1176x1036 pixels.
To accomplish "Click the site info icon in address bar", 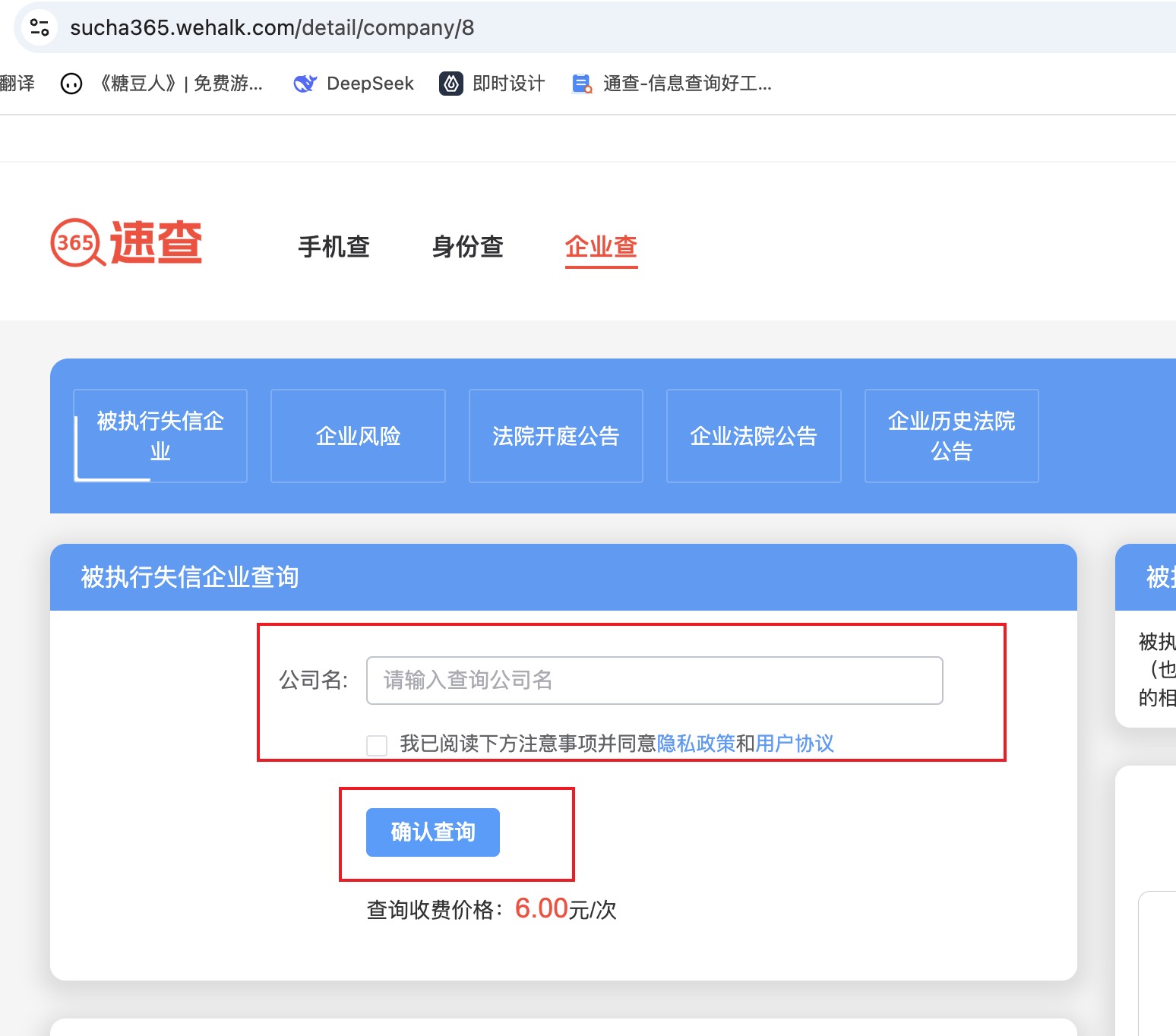I will pyautogui.click(x=39, y=28).
